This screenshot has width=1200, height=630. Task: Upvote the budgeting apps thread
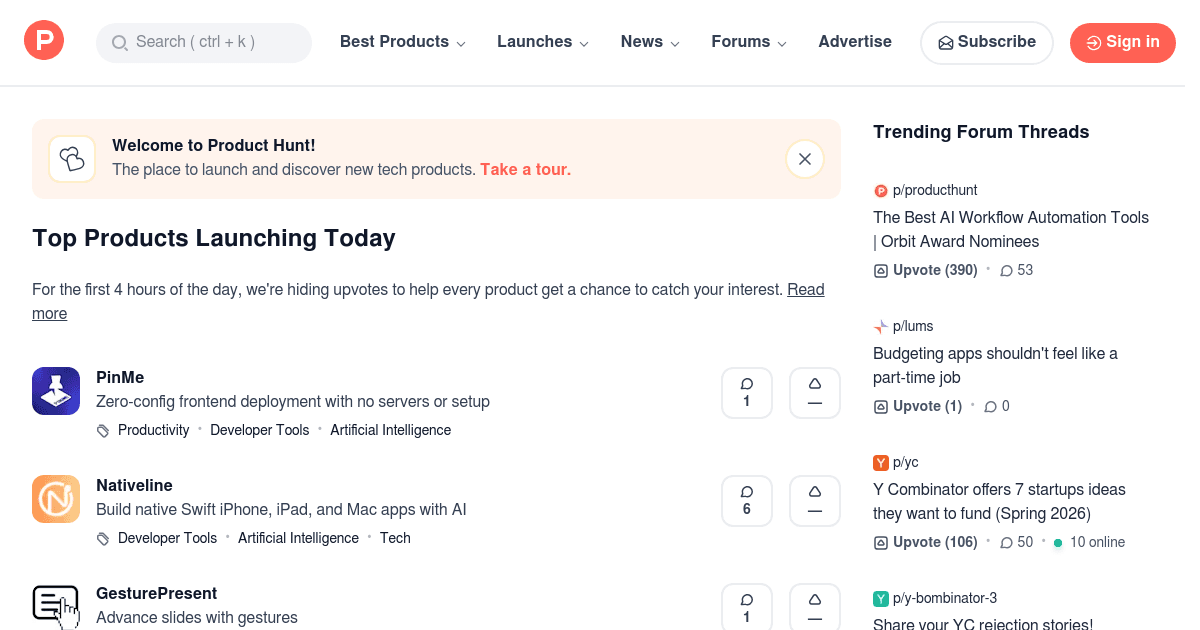917,405
